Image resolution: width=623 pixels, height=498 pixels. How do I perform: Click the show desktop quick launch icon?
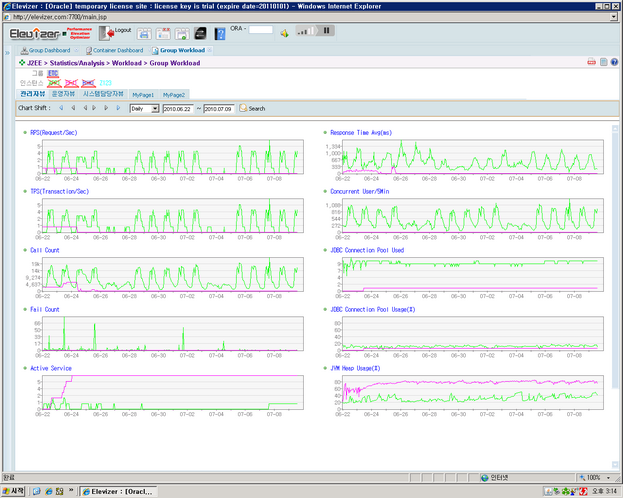coord(37,491)
